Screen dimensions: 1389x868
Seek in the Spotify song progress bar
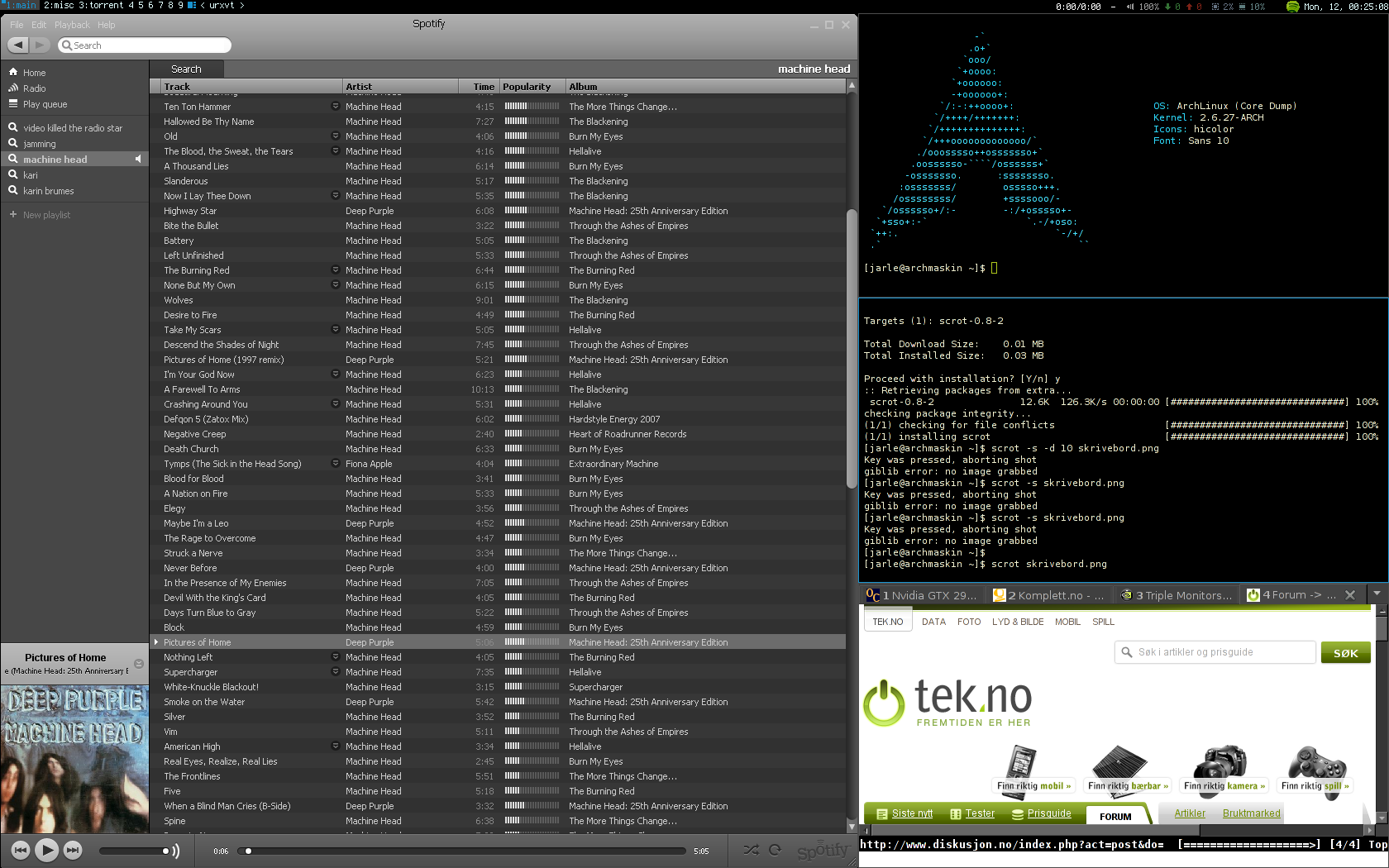[x=461, y=851]
